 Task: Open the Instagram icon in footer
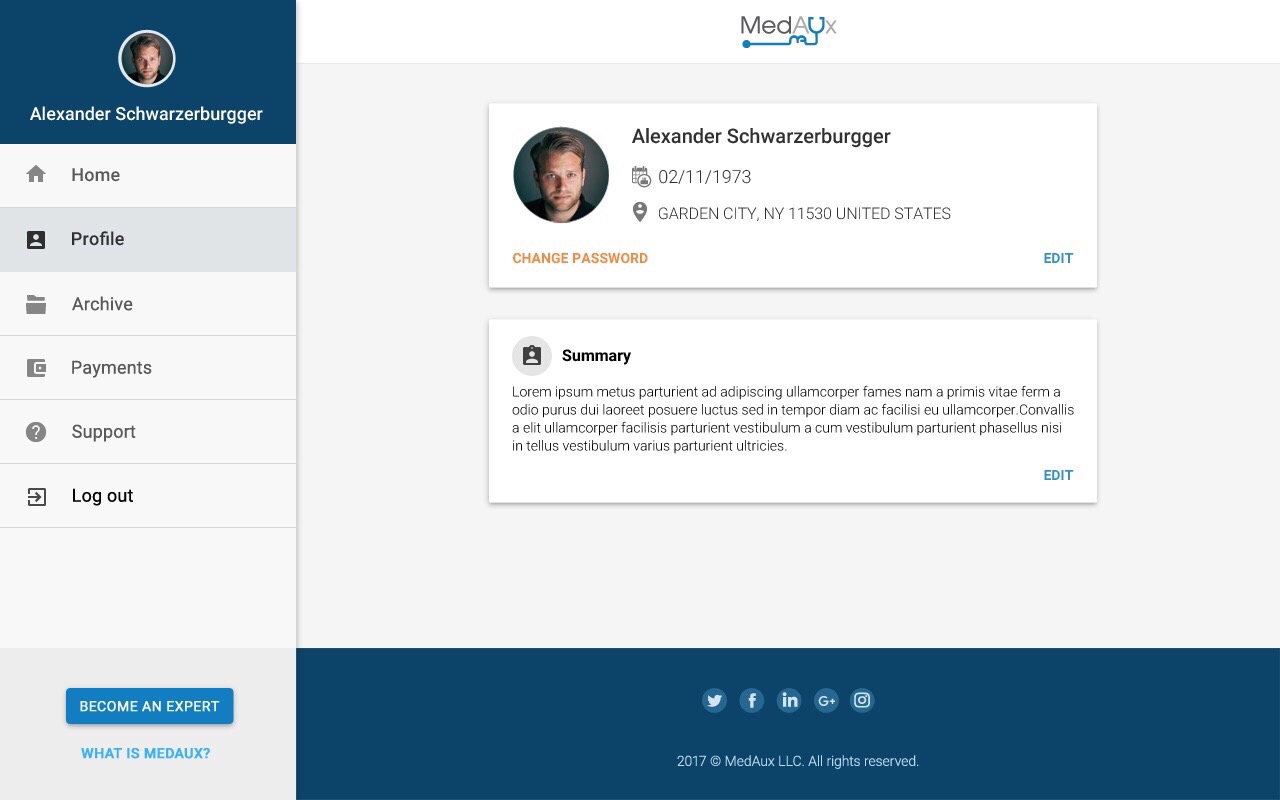[862, 701]
